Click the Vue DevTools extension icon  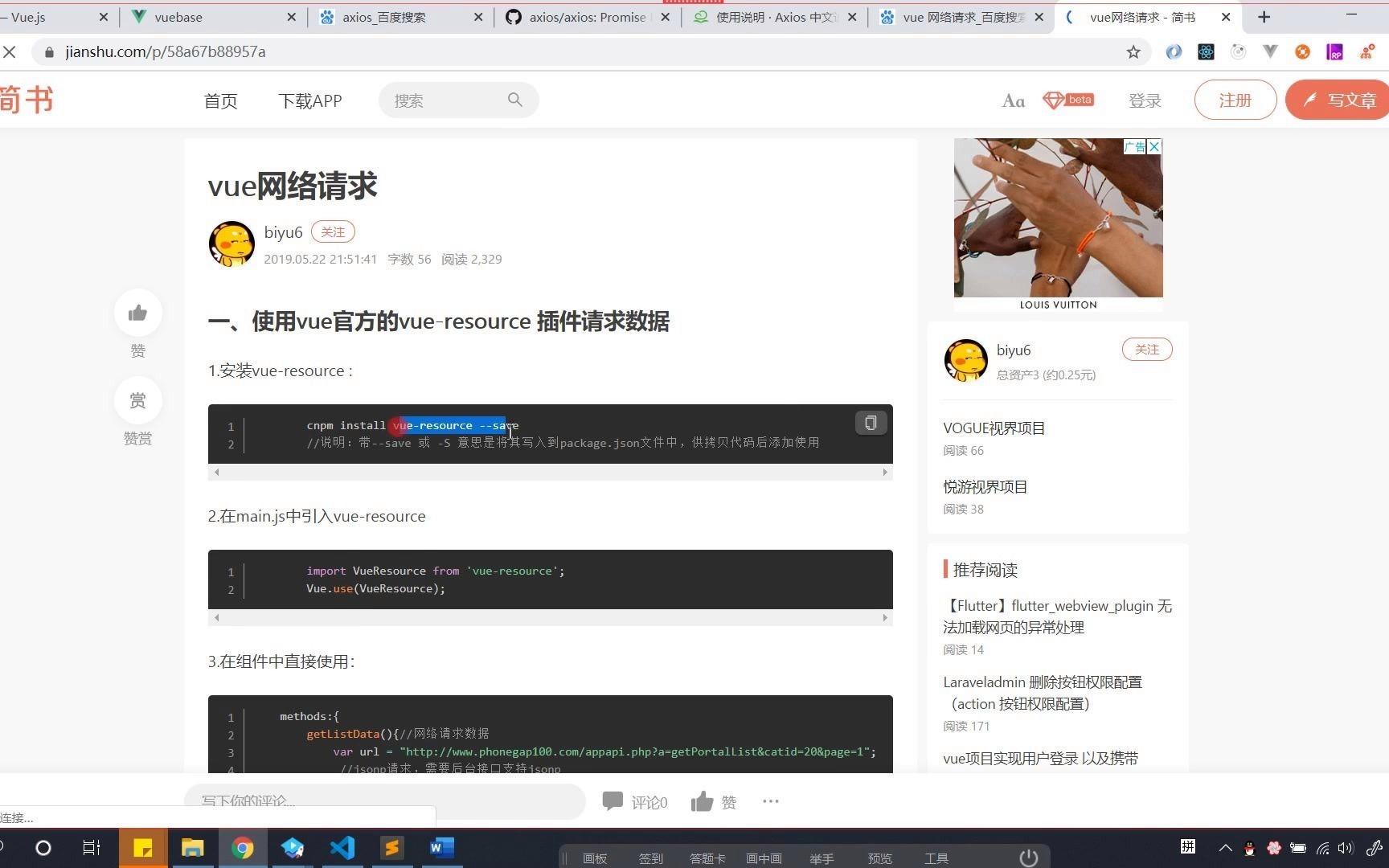(x=1270, y=52)
